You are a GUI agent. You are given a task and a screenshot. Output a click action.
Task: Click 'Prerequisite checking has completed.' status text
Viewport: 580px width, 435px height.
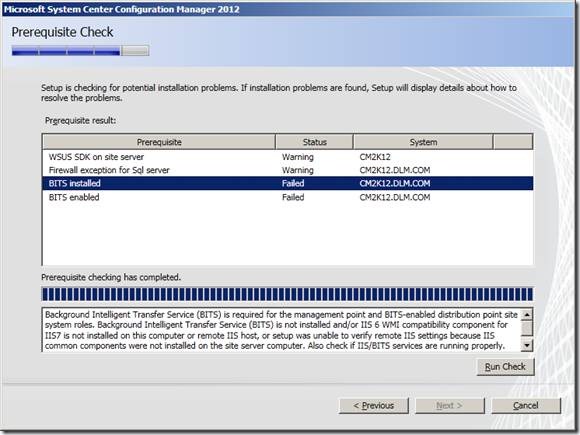click(111, 277)
